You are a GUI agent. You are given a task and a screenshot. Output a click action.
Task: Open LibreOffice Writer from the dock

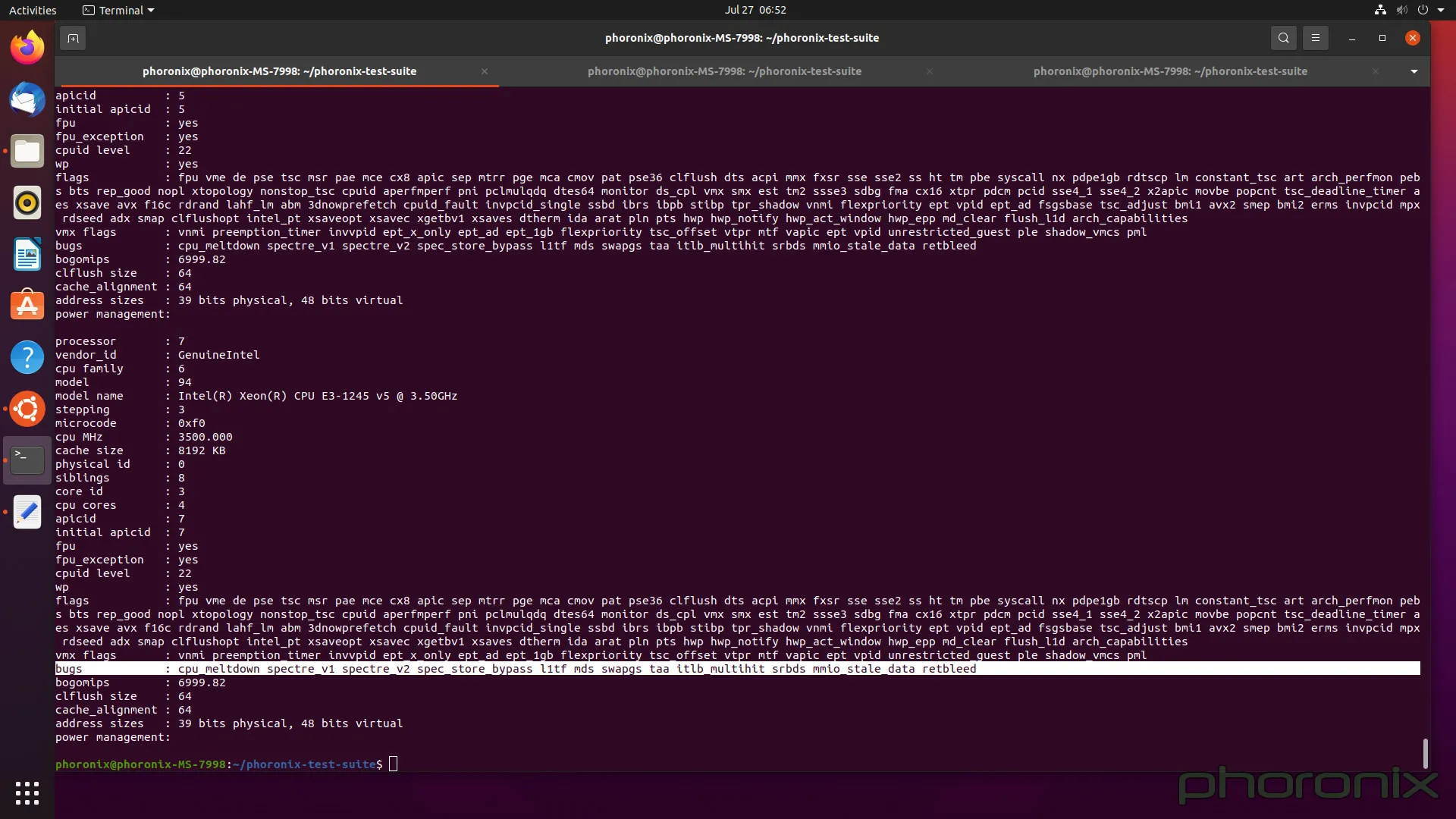click(x=27, y=254)
